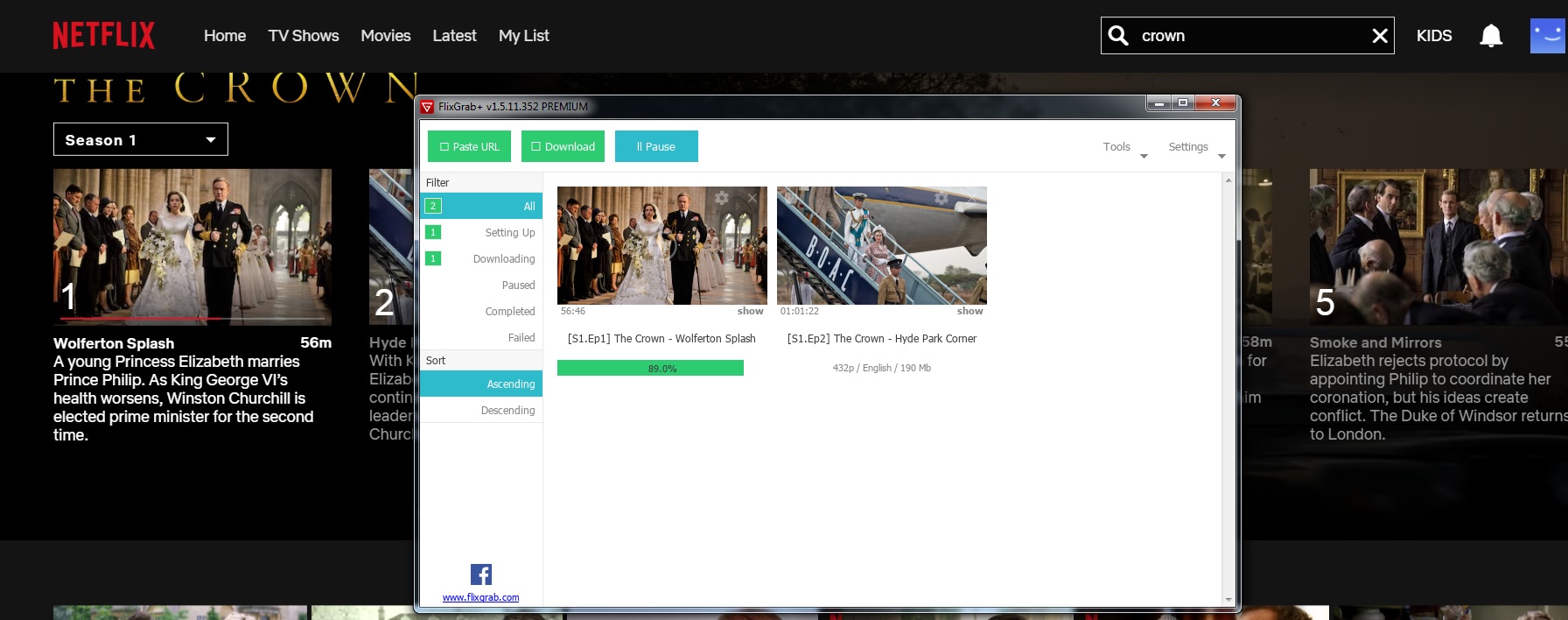Click the '432p / English / 190 Mb' info text
The width and height of the screenshot is (1568, 620).
pos(882,368)
